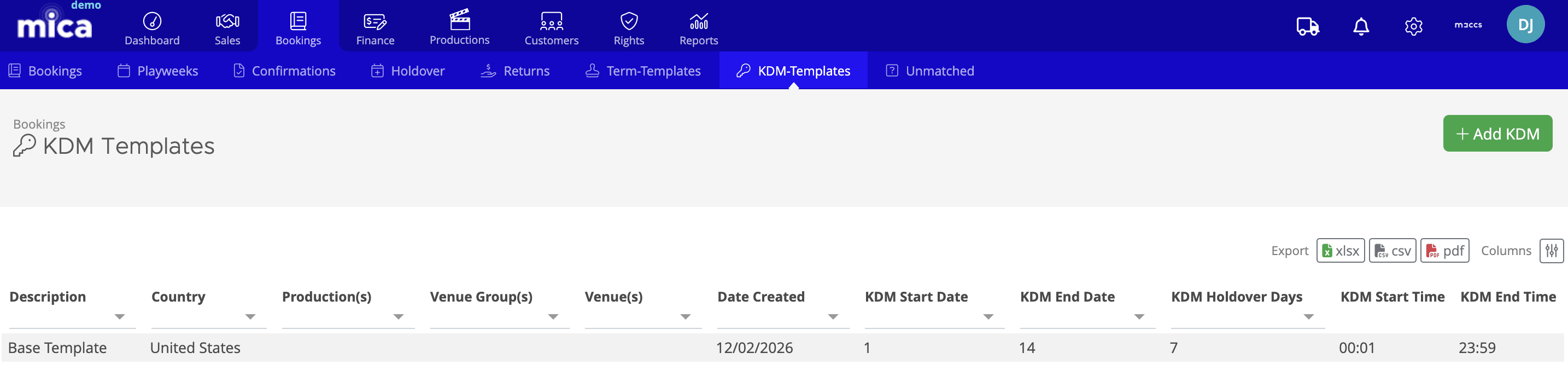Switch to the Unmatched tab
1568x370 pixels.
(x=929, y=71)
